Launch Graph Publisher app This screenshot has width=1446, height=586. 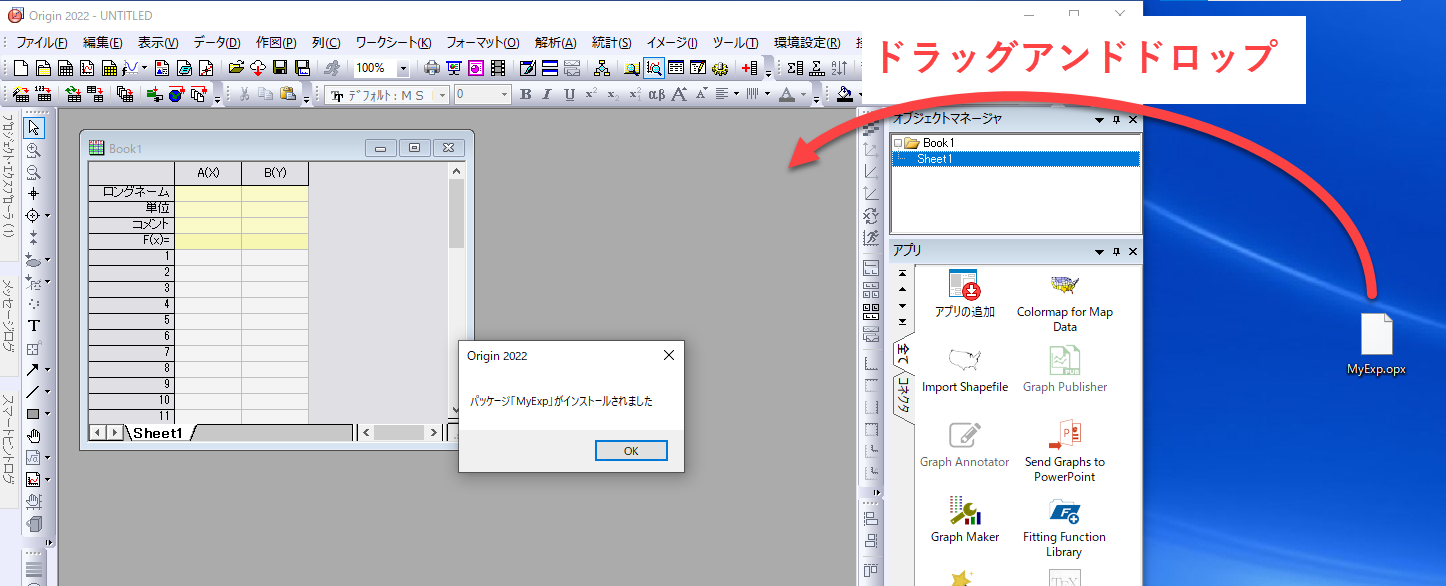click(1064, 369)
